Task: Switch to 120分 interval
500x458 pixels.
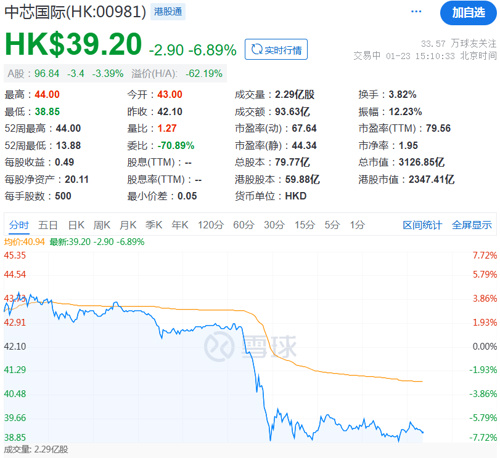Action: click(x=211, y=225)
